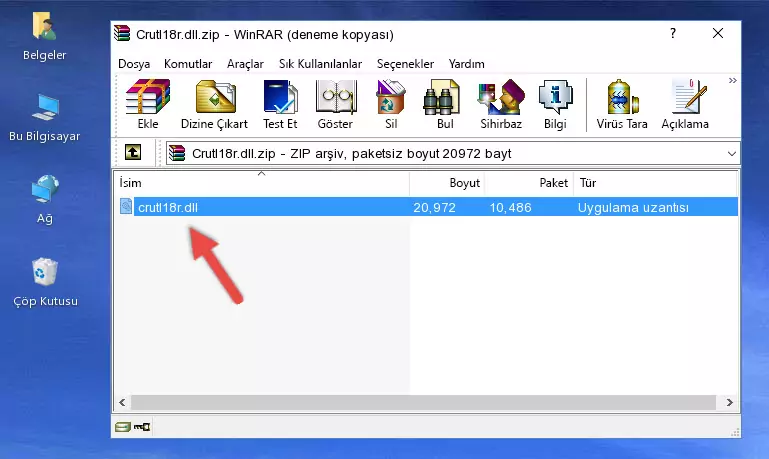The height and width of the screenshot is (459, 769).
Task: Open the Dosya menu
Action: pyautogui.click(x=134, y=64)
